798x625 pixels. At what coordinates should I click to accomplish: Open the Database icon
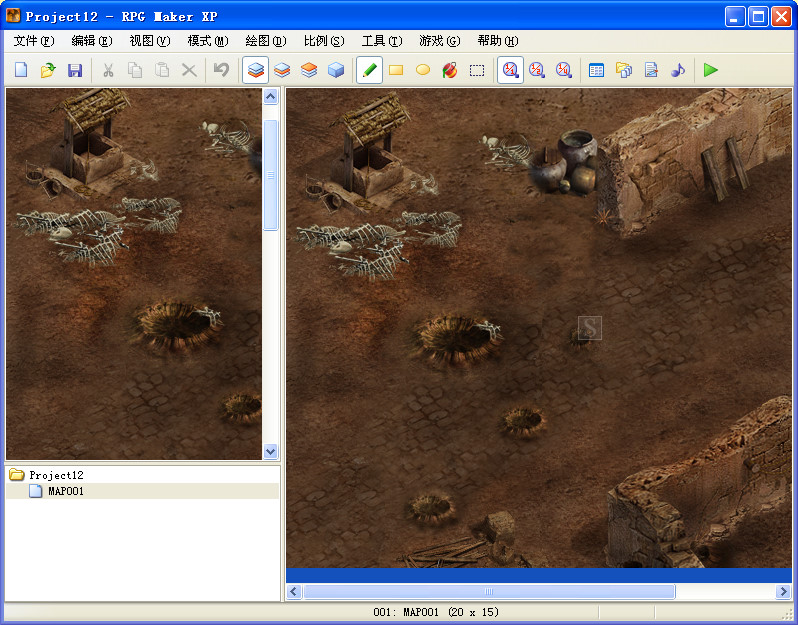click(x=596, y=70)
